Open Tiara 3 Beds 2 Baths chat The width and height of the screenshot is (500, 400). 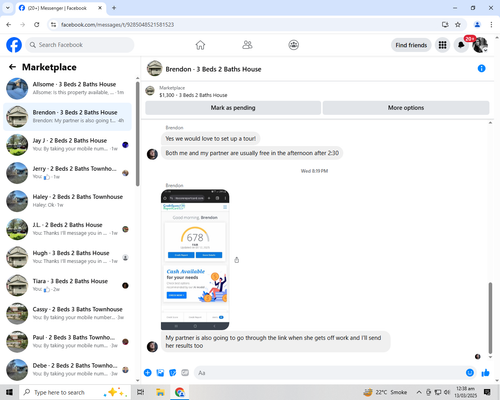tap(67, 285)
